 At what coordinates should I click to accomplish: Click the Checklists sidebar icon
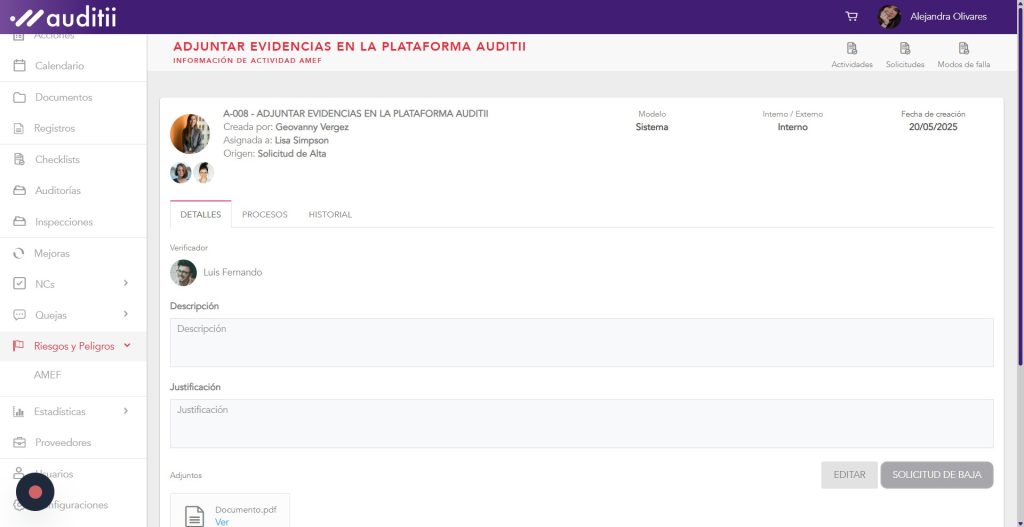[19, 160]
